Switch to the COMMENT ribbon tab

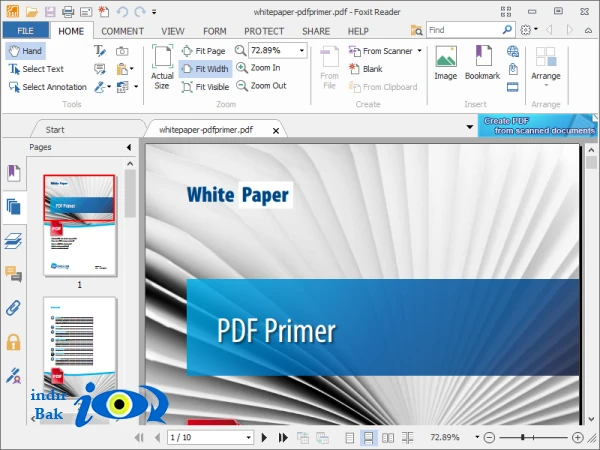[122, 31]
